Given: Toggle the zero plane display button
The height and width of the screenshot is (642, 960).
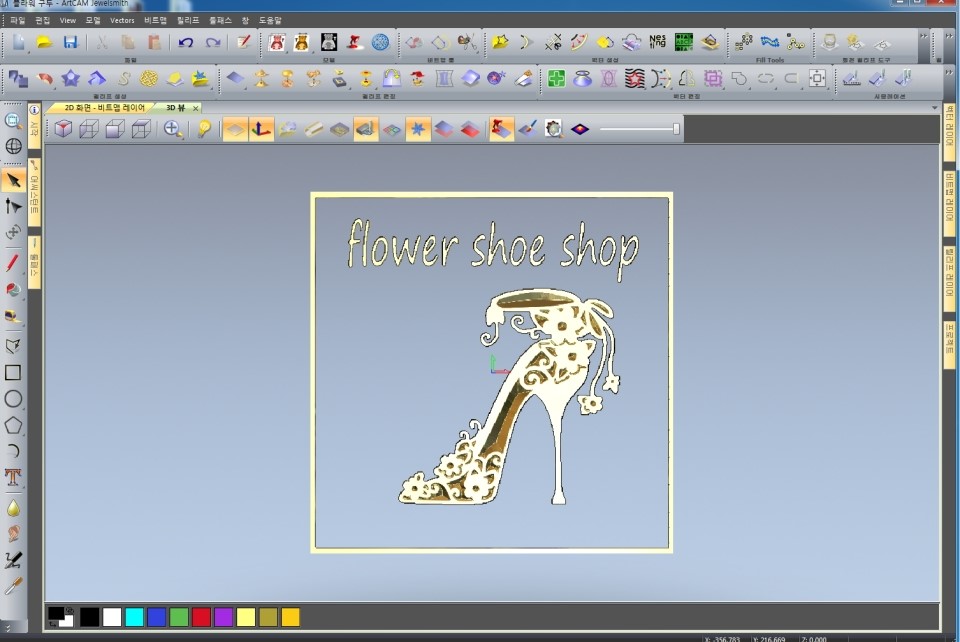Looking at the screenshot, I should [x=235, y=129].
